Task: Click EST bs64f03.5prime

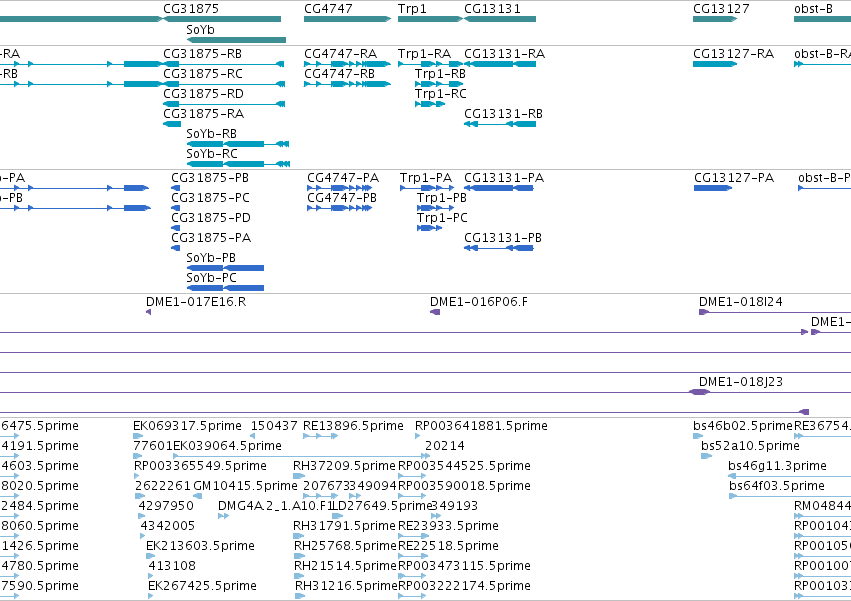Action: (x=790, y=496)
